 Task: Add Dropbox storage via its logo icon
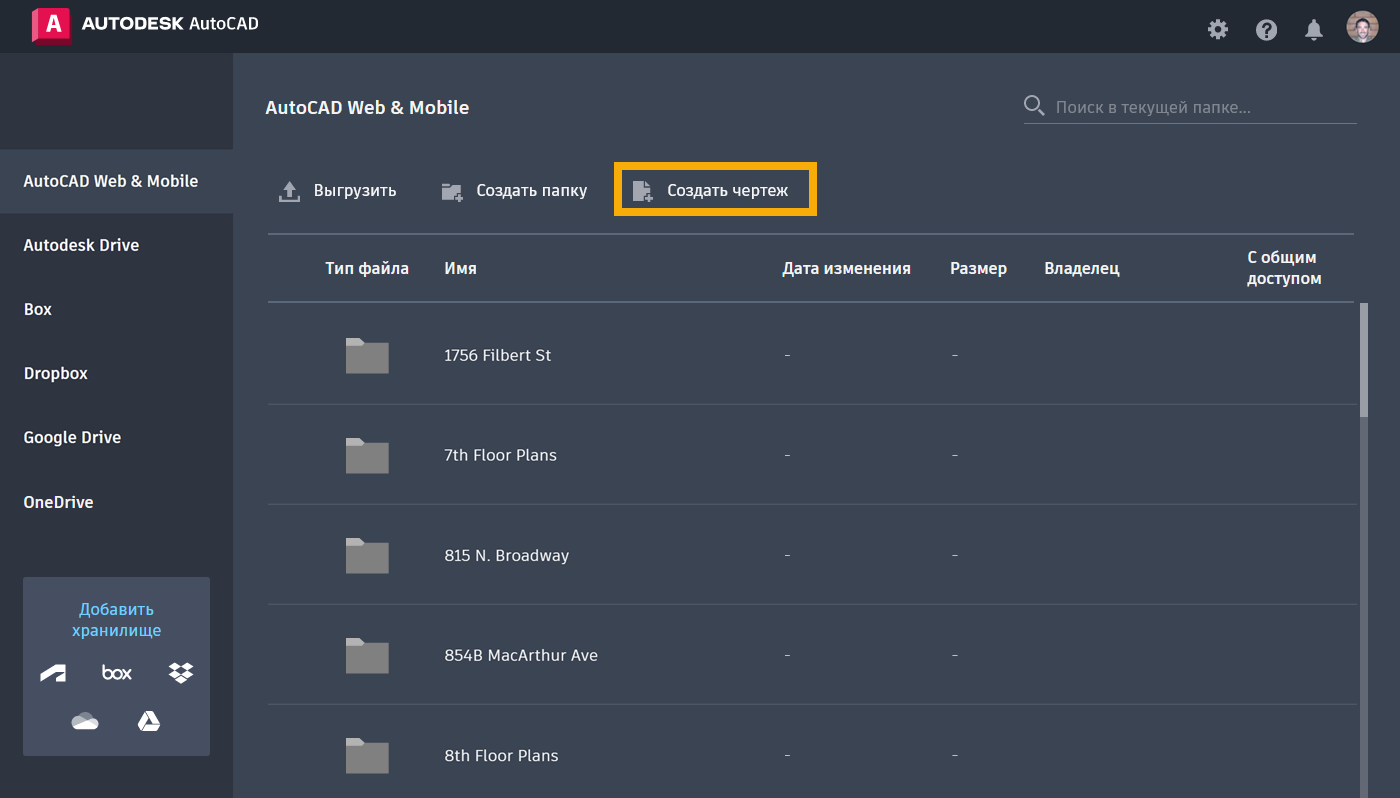pyautogui.click(x=181, y=673)
